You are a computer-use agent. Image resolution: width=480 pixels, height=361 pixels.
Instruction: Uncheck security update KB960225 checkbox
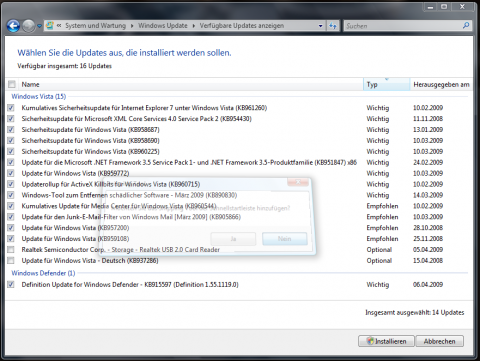point(11,151)
